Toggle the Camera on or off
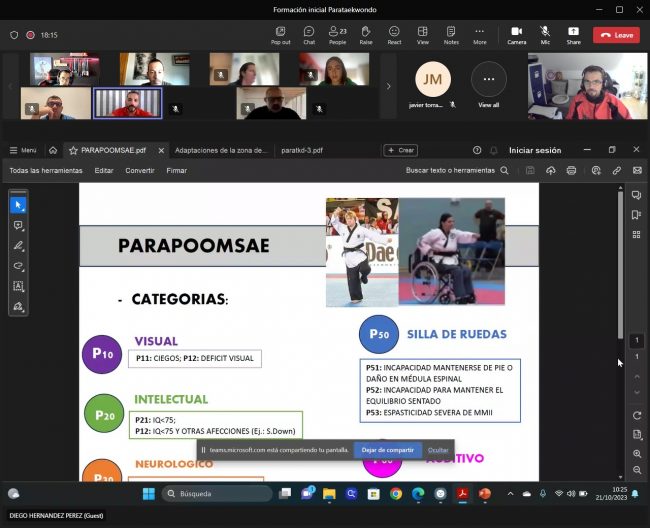The width and height of the screenshot is (650, 528). [x=516, y=34]
